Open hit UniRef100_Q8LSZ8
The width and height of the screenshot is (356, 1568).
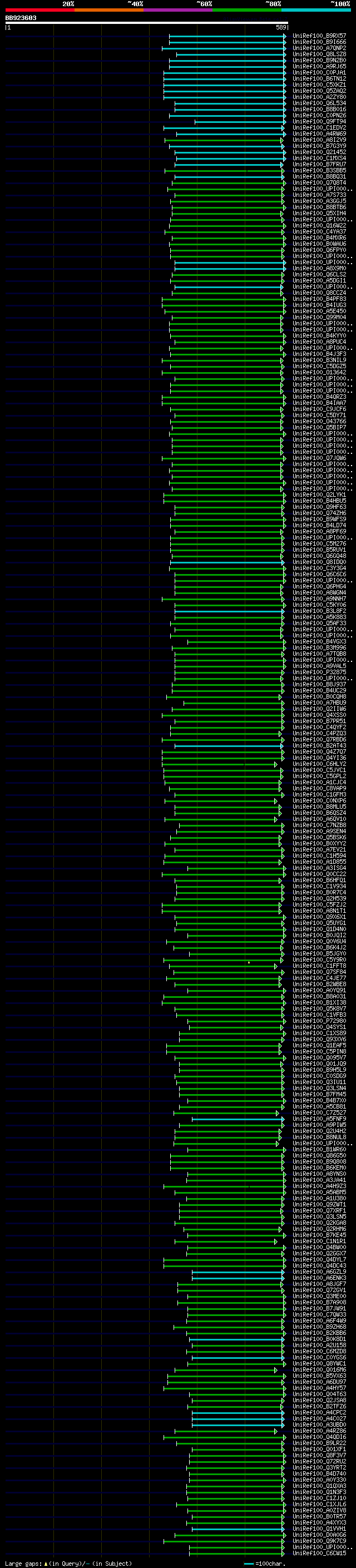click(x=319, y=54)
